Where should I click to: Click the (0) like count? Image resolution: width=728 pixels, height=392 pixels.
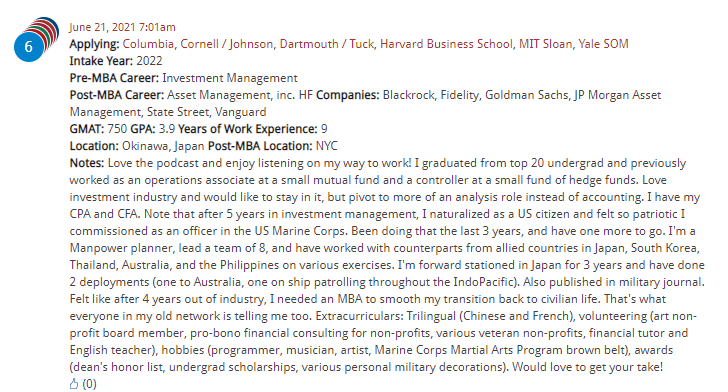coord(90,384)
